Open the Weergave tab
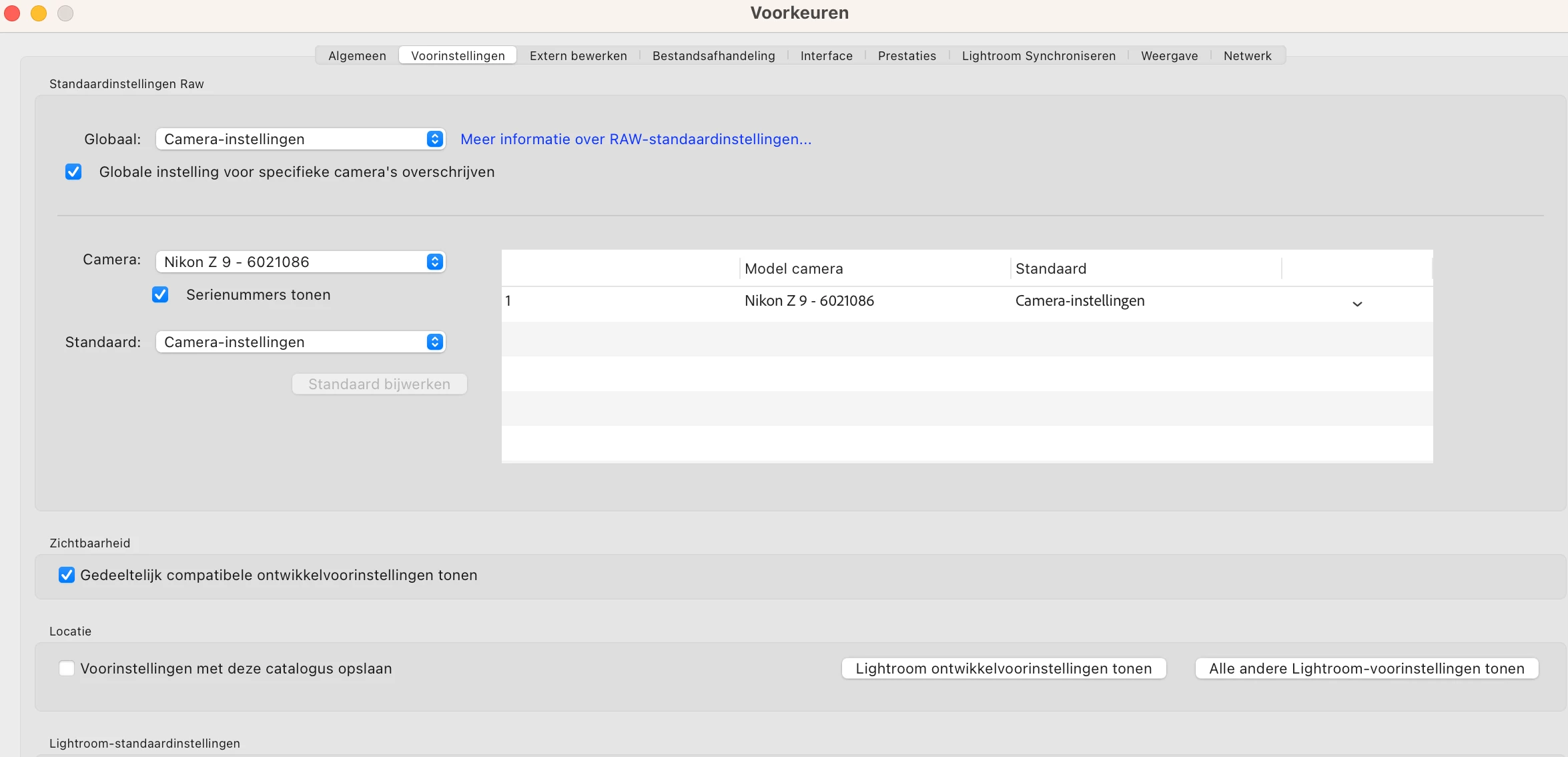Screen dimensions: 1568x757 coord(1169,55)
